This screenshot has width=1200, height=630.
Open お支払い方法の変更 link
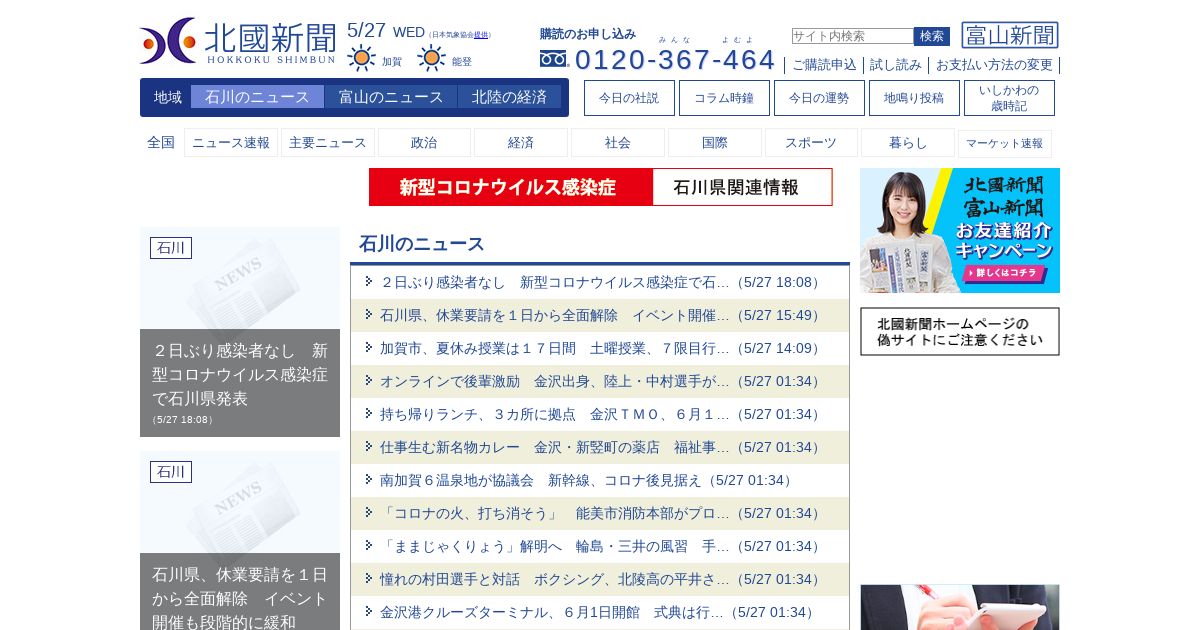(x=994, y=65)
